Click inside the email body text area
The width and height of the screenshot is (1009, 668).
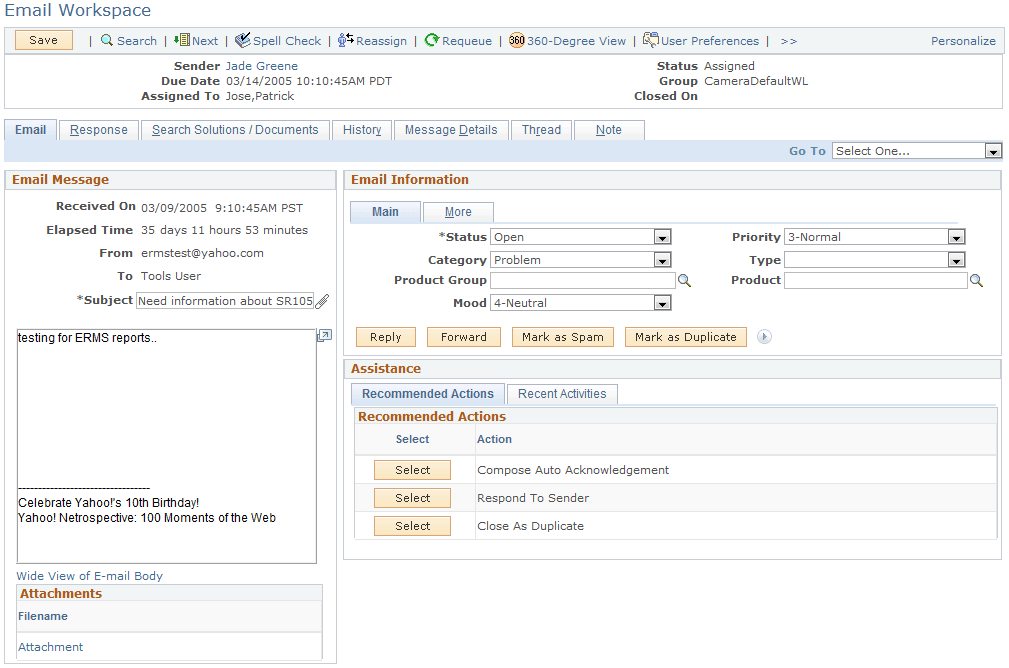[167, 446]
